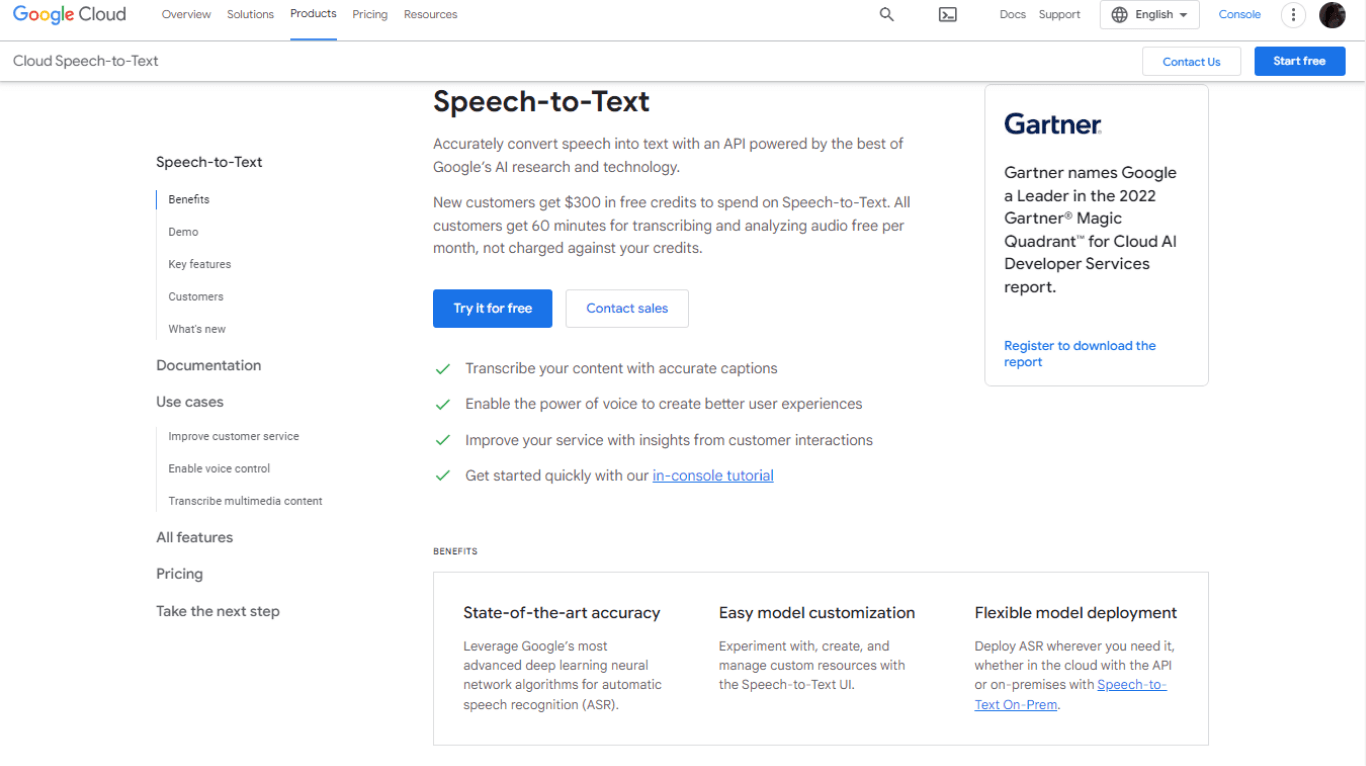This screenshot has width=1366, height=766.
Task: Open the Docs link
Action: point(1013,15)
